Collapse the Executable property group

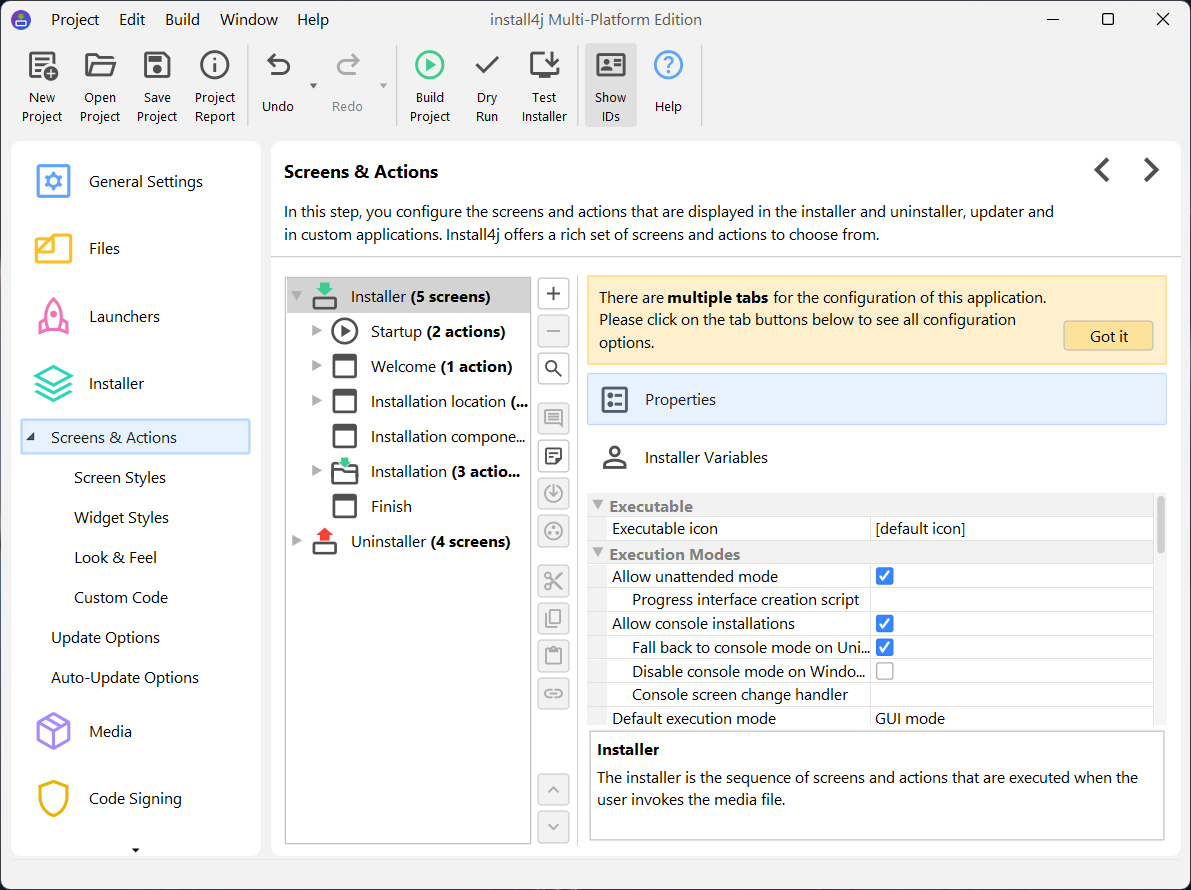(x=598, y=506)
